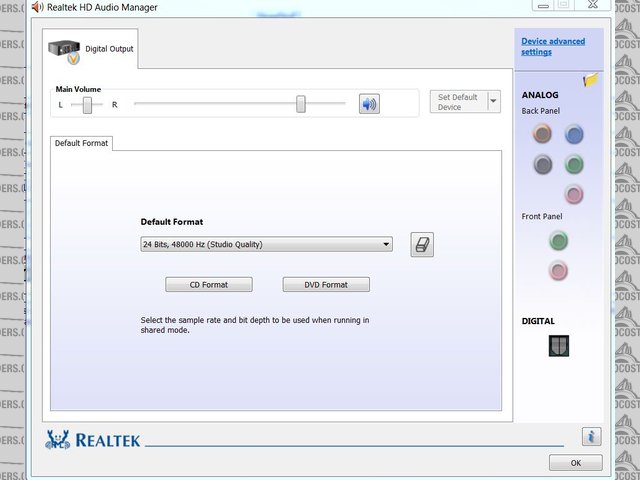Open the Default Format sample rate dropdown
Viewport: 640px width, 480px height.
pos(267,244)
